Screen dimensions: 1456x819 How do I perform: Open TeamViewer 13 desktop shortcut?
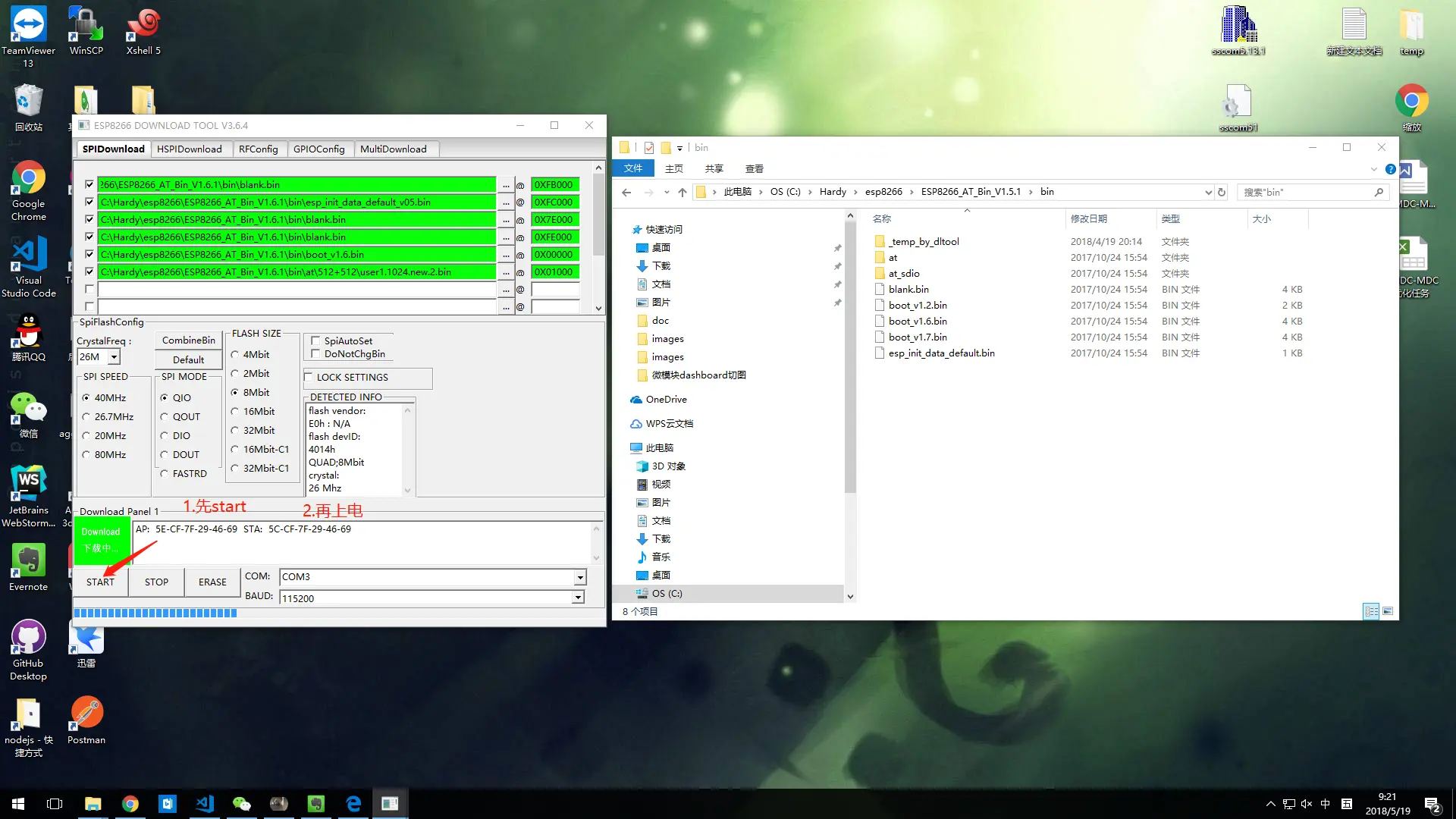coord(28,36)
